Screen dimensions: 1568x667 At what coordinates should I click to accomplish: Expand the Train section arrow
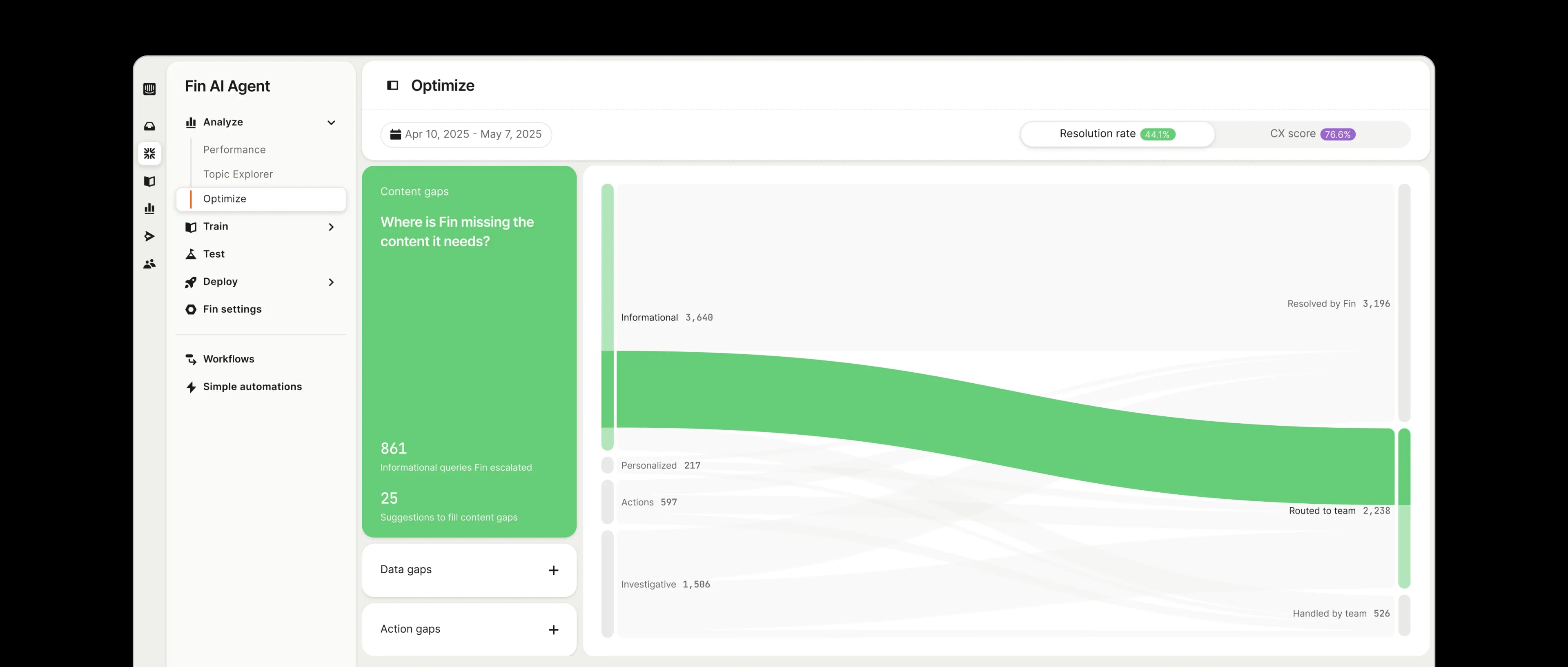pos(331,227)
